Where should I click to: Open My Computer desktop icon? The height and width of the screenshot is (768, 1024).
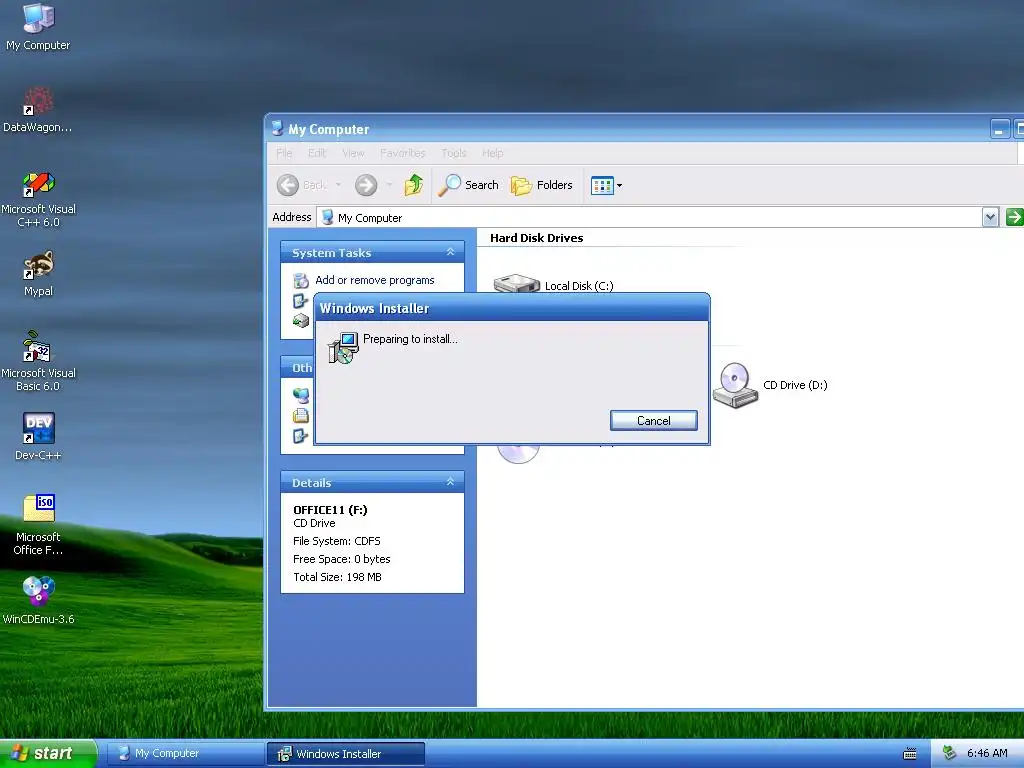tap(38, 27)
